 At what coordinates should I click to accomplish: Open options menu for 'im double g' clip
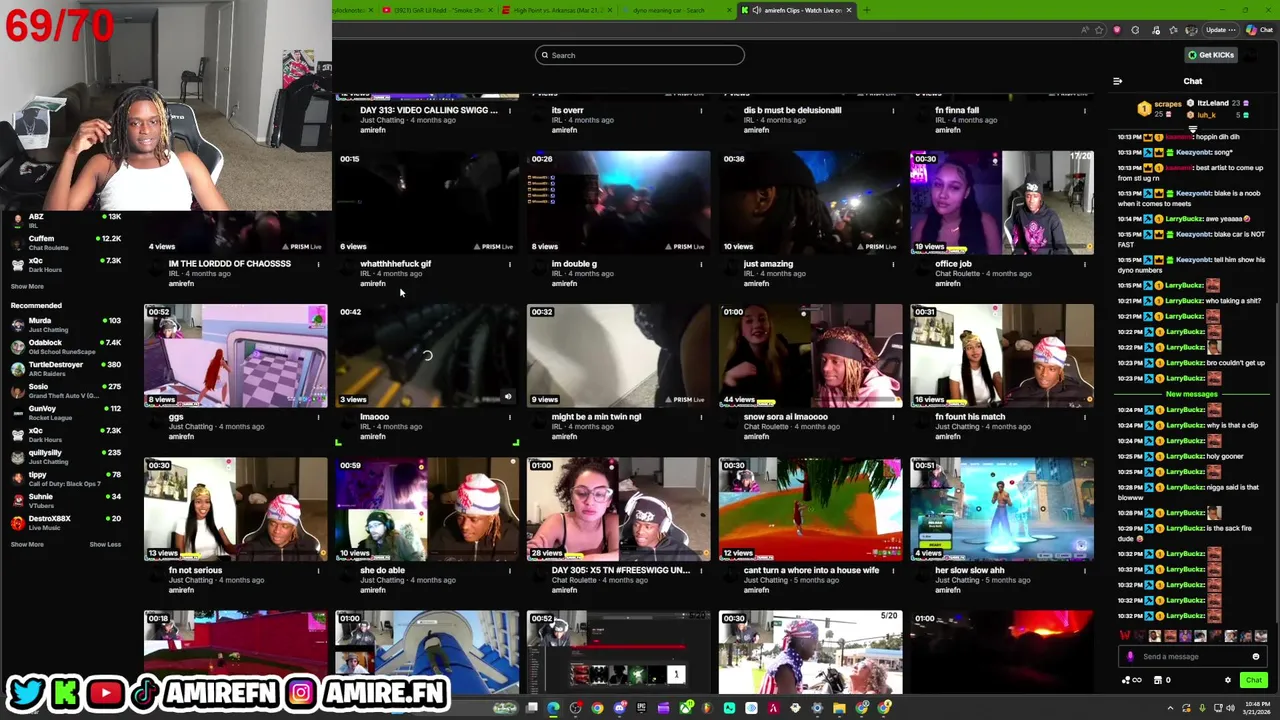click(x=701, y=265)
